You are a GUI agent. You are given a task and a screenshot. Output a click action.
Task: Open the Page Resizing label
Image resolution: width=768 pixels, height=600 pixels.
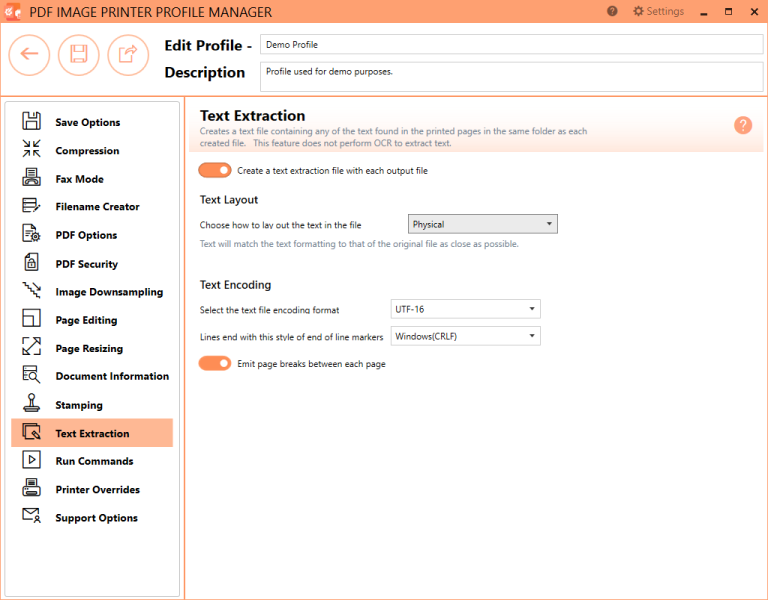click(89, 349)
